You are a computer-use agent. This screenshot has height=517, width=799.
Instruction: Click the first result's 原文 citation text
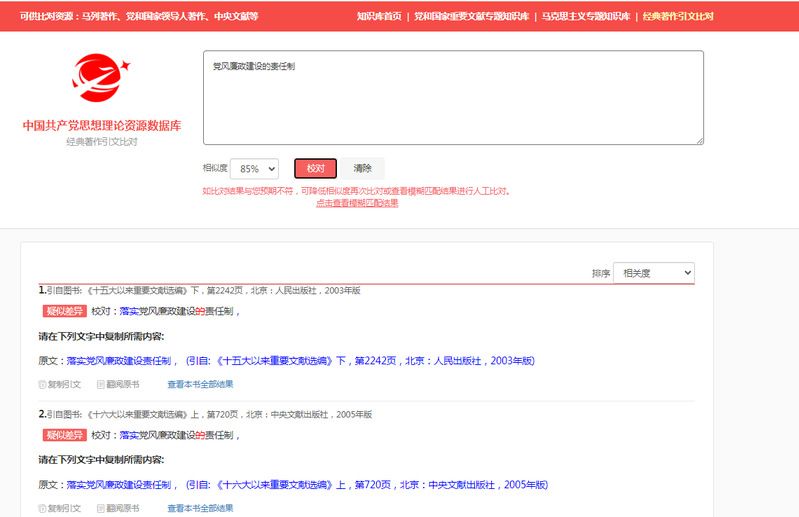point(300,360)
